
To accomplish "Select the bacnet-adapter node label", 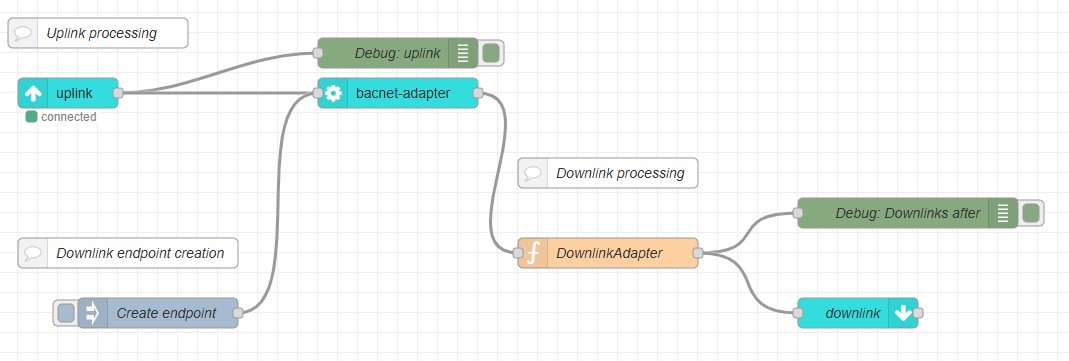I will (x=403, y=93).
